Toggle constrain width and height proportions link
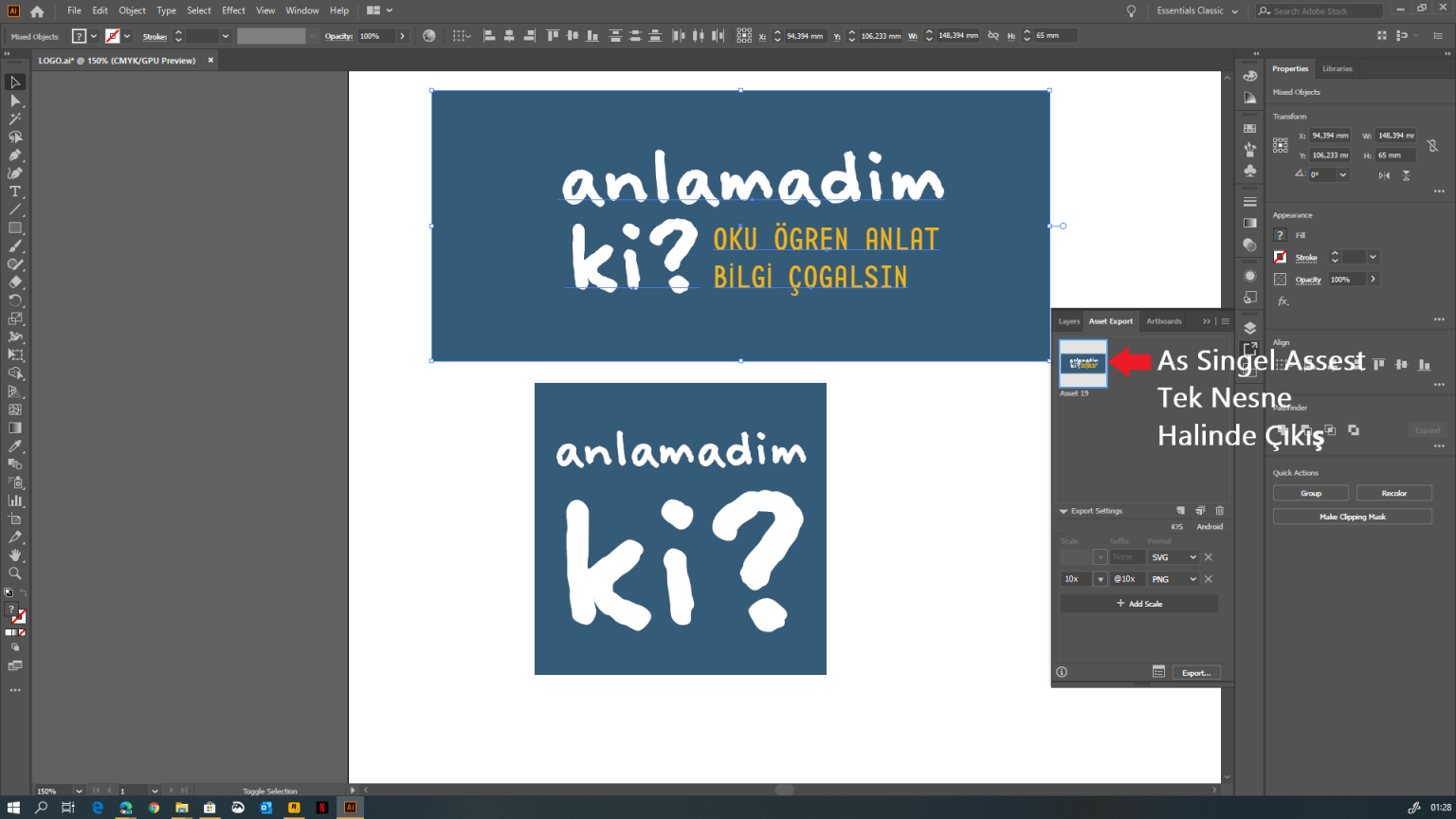The image size is (1456, 819). tap(1433, 145)
